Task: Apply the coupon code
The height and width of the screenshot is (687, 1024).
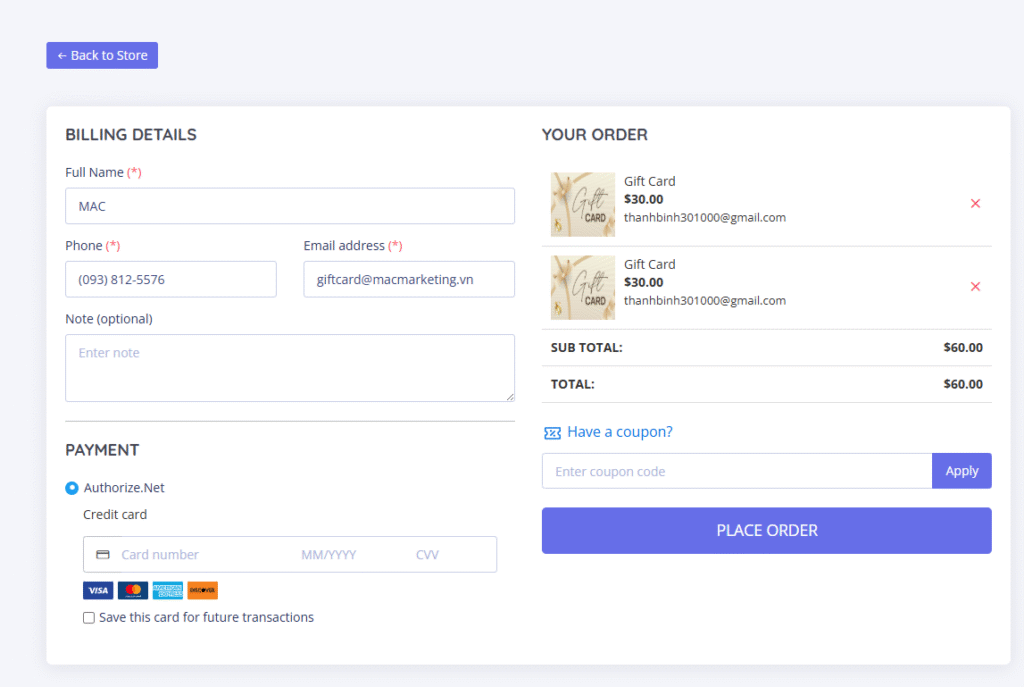Action: pyautogui.click(x=961, y=471)
